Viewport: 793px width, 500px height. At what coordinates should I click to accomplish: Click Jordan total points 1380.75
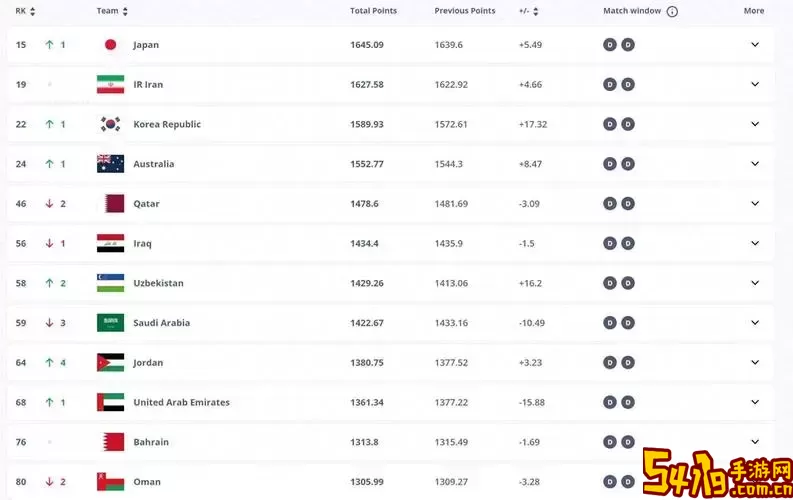click(367, 362)
